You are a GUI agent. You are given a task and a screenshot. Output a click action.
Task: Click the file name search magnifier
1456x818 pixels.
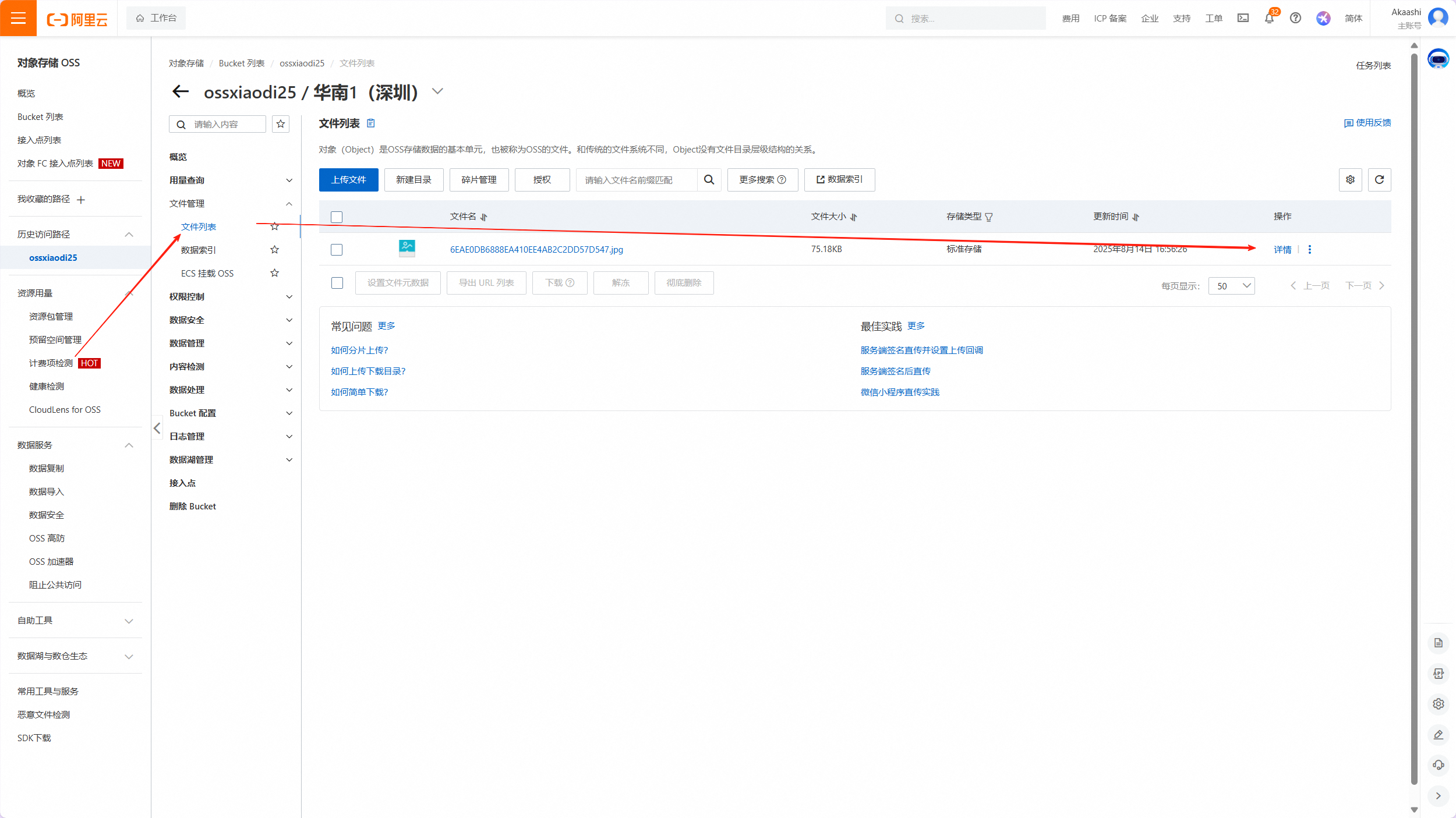709,180
